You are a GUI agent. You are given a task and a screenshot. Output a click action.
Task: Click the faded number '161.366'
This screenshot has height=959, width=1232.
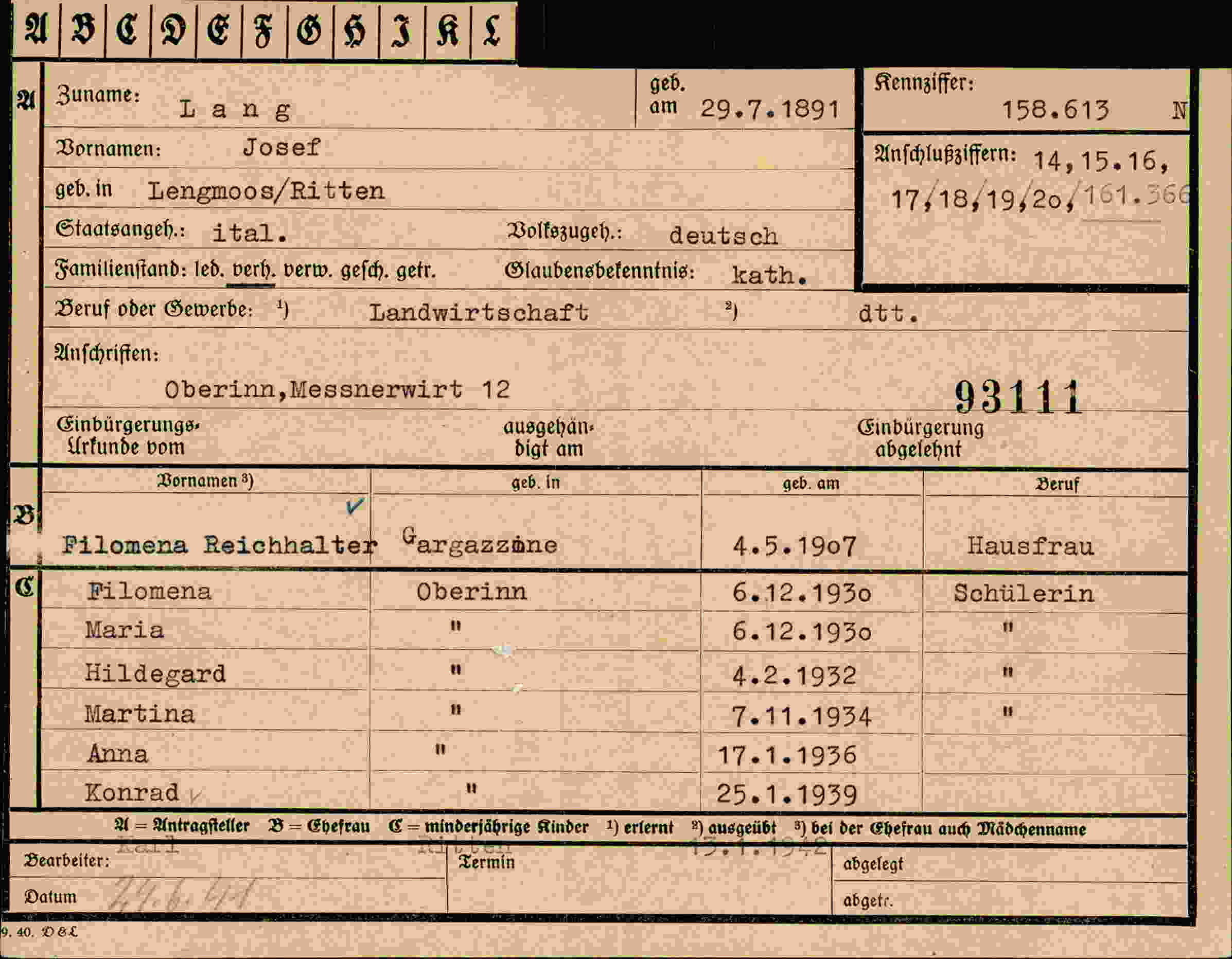1136,195
